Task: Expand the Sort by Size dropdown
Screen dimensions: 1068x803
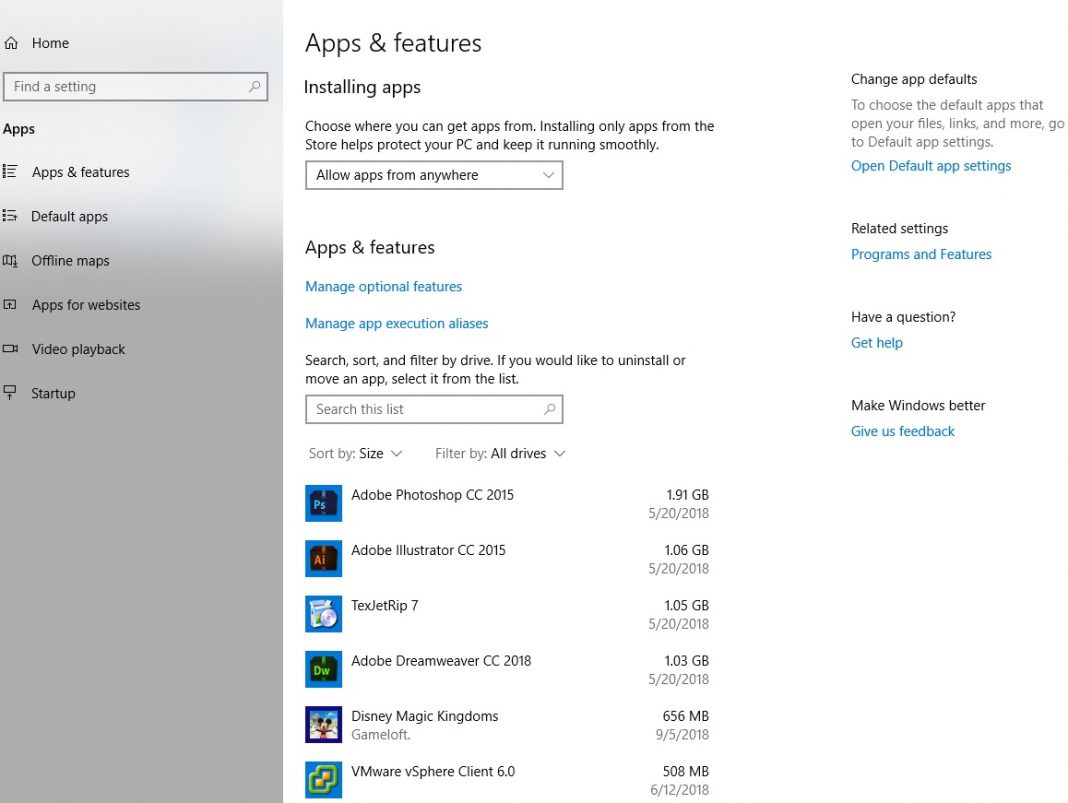Action: (356, 453)
